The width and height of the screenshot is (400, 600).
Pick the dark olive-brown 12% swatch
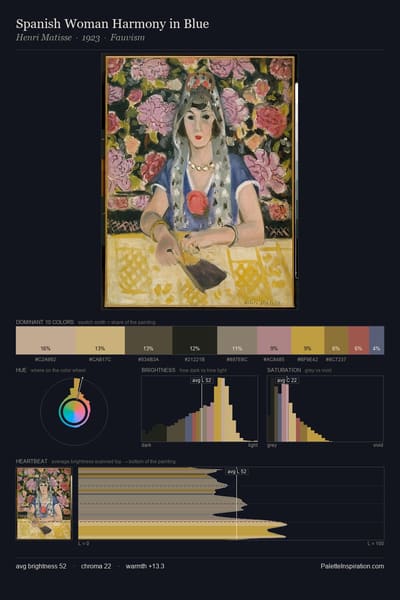[149, 340]
